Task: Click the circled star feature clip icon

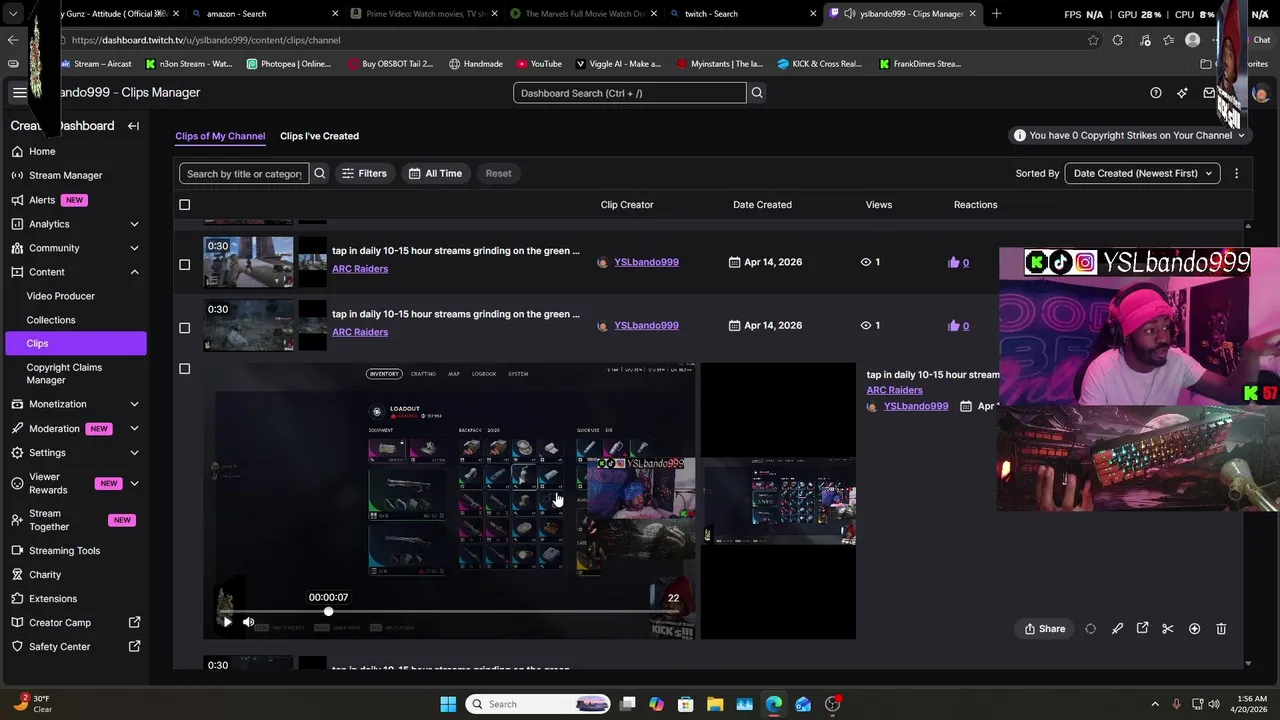Action: (x=1194, y=629)
